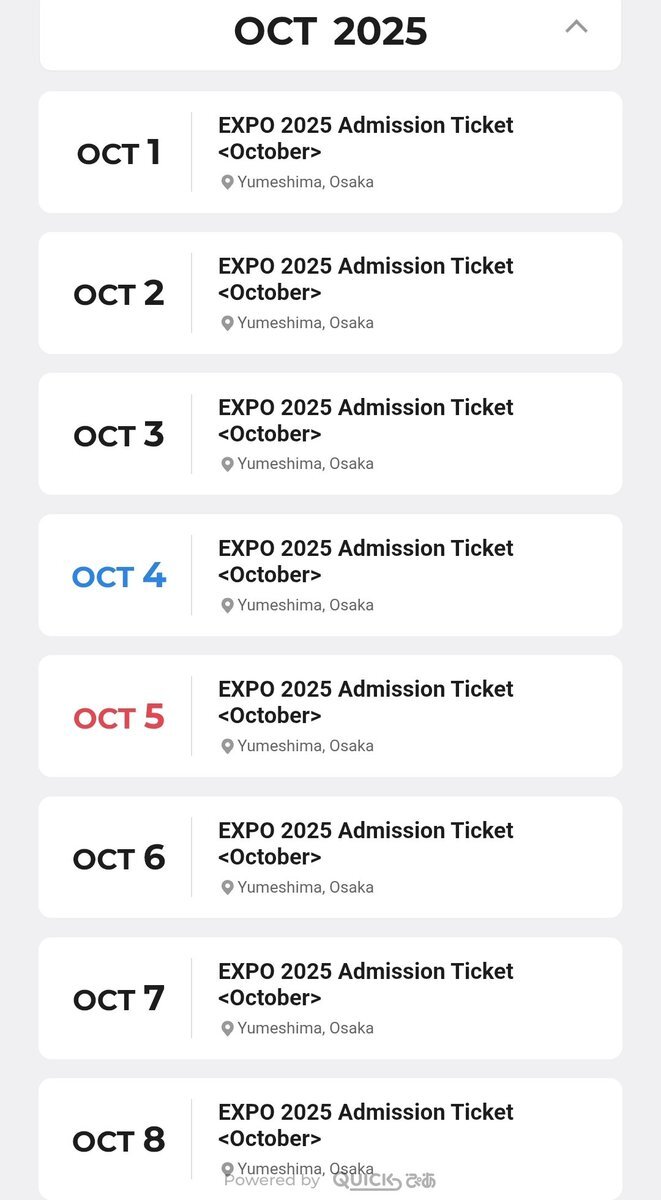Click the OCT 7 location pin icon
Image resolution: width=661 pixels, height=1200 pixels.
pyautogui.click(x=227, y=1029)
